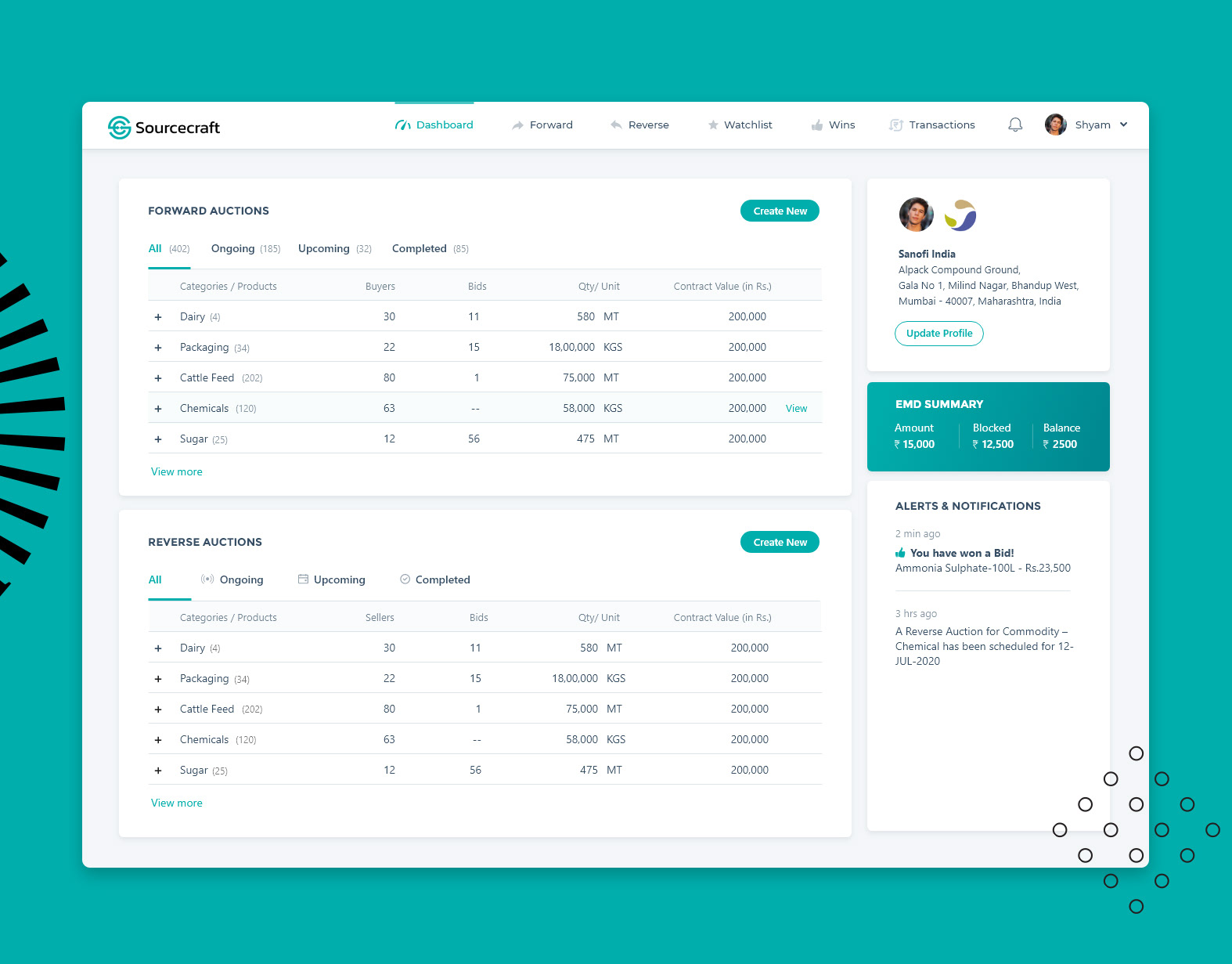Click View more under Forward Auctions

(177, 472)
